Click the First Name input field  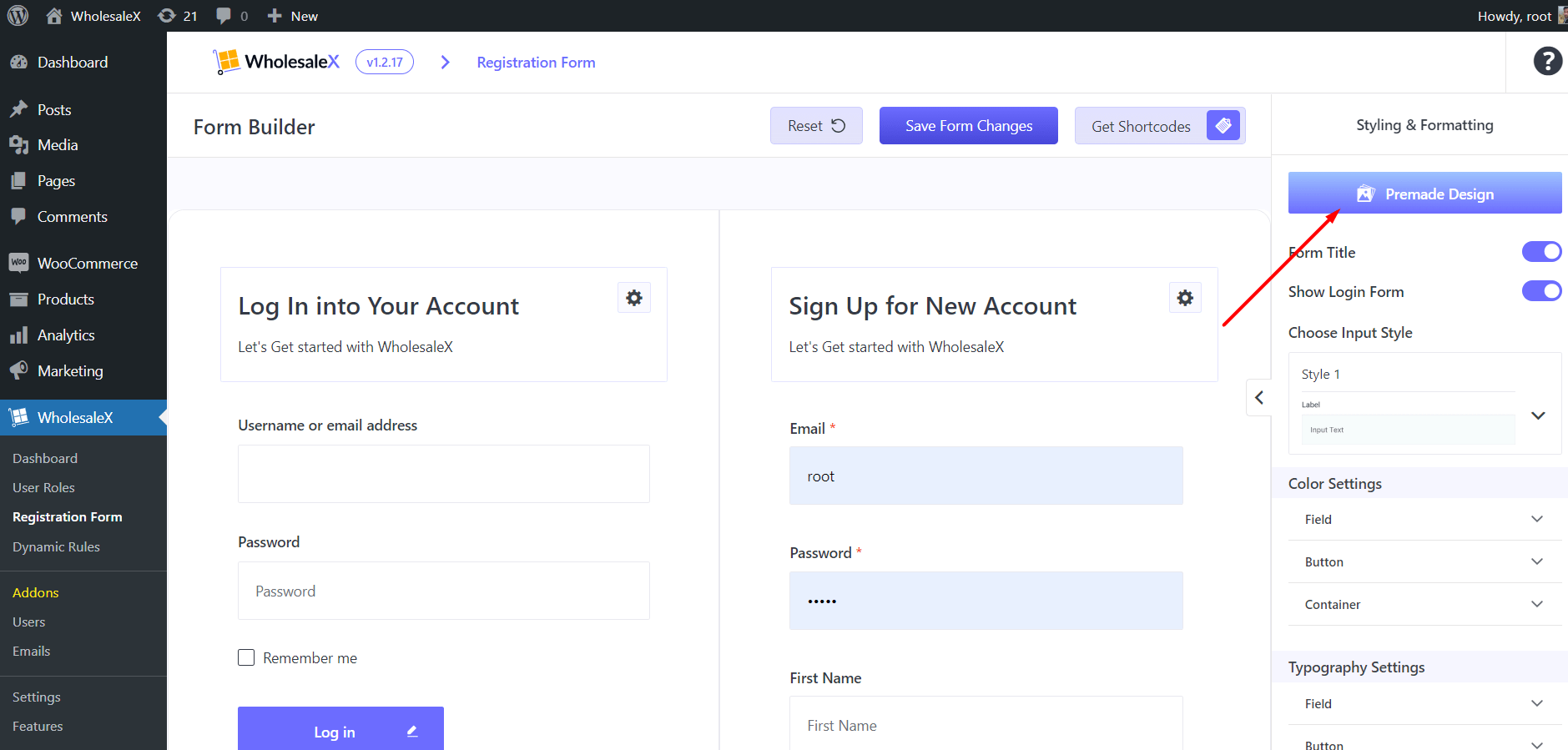(986, 722)
